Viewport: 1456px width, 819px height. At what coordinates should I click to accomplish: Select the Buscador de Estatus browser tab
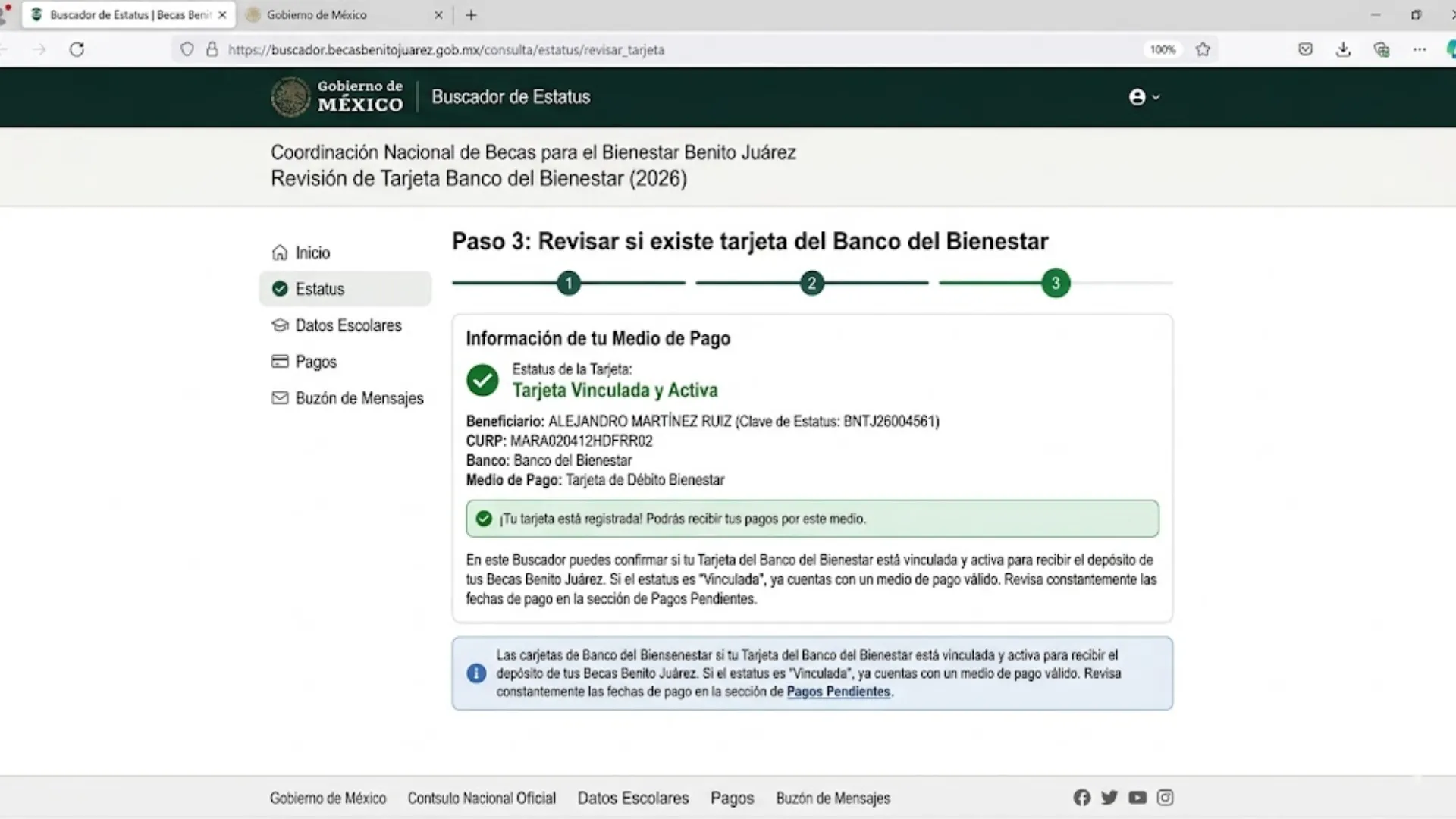point(127,14)
